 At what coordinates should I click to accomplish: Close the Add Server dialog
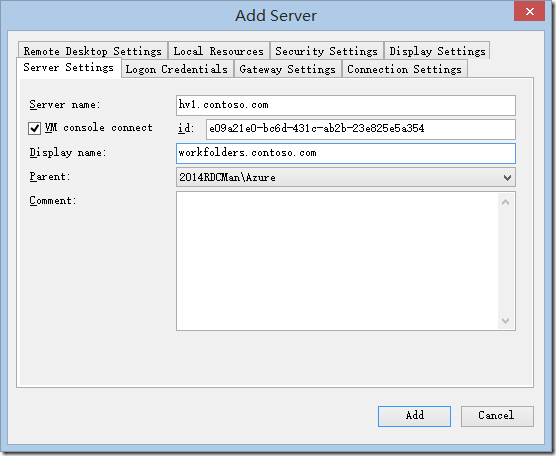(x=529, y=11)
